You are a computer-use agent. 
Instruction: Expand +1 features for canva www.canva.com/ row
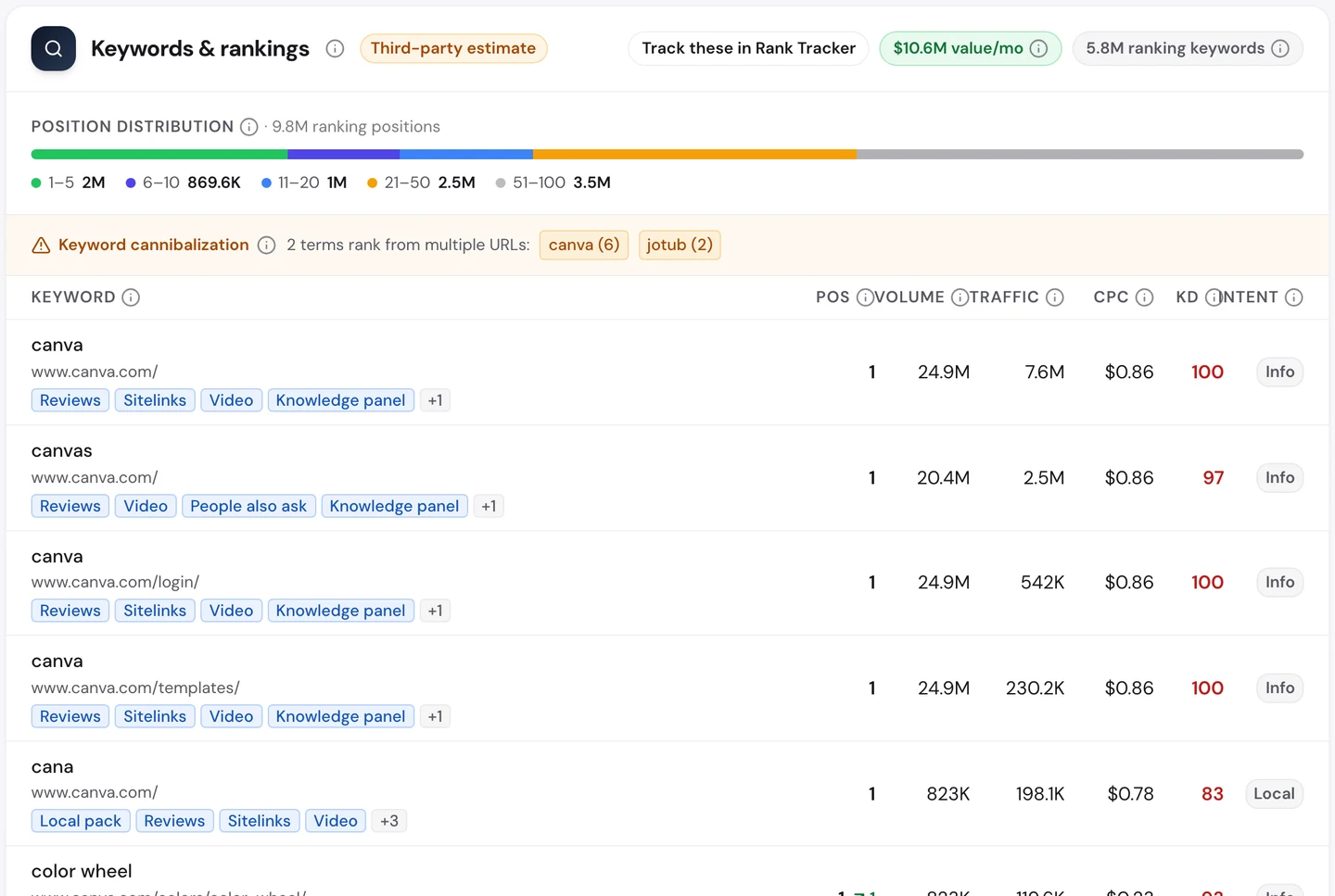click(435, 401)
